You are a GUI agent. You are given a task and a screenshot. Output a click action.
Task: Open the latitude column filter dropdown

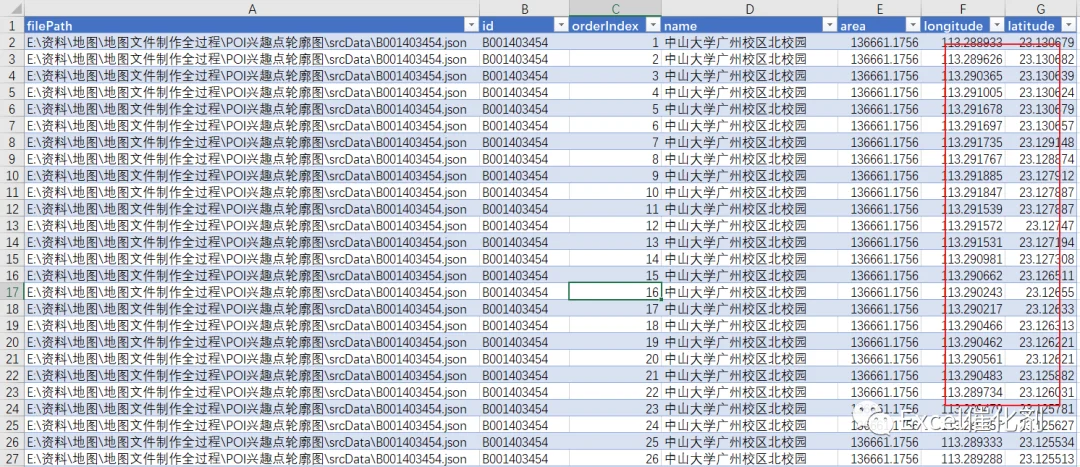(1068, 25)
